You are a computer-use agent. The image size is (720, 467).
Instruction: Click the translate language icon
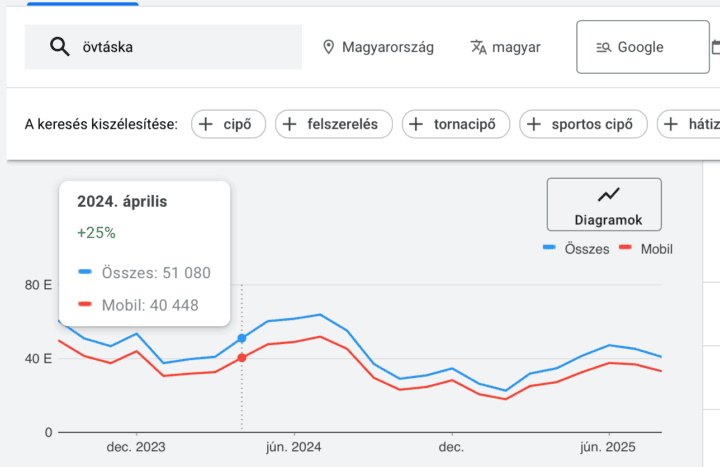point(478,47)
